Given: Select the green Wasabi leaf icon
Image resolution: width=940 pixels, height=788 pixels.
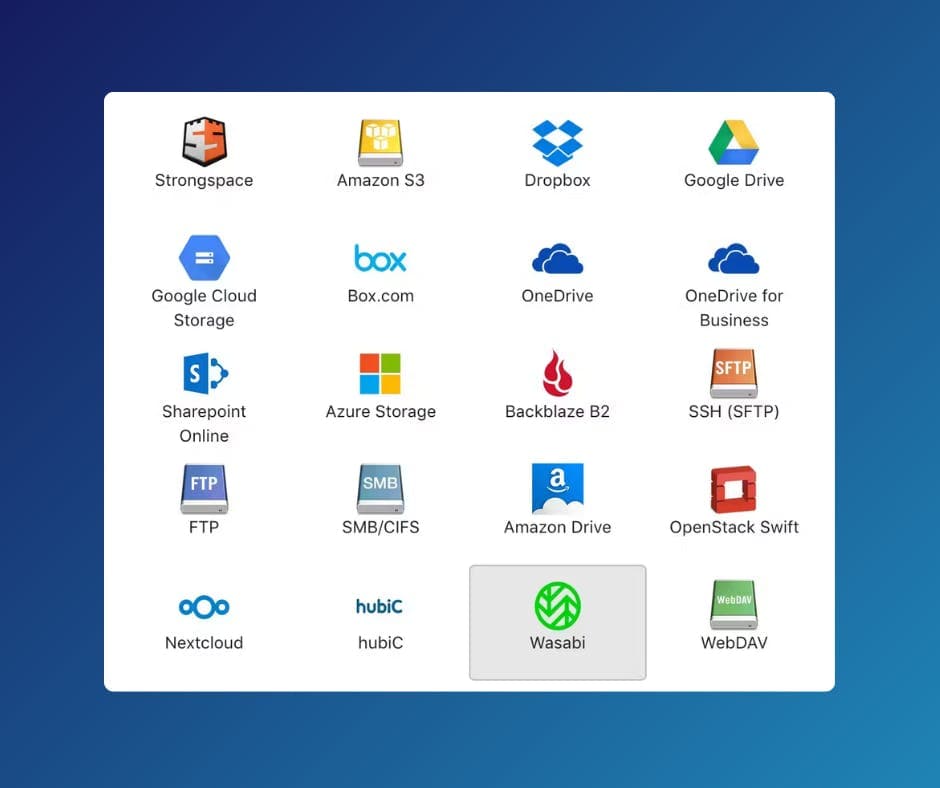Looking at the screenshot, I should pos(558,606).
